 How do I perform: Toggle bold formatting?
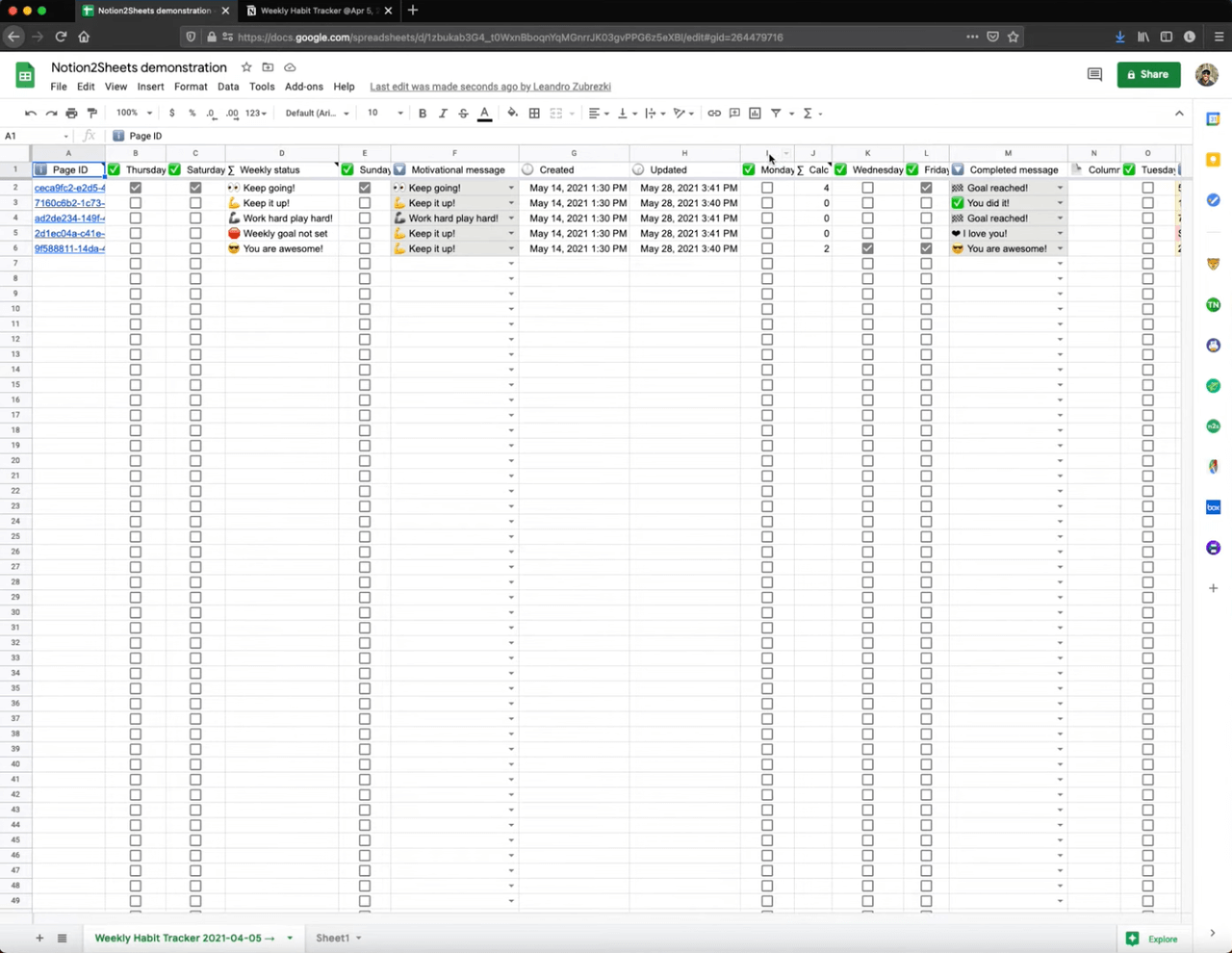(423, 114)
